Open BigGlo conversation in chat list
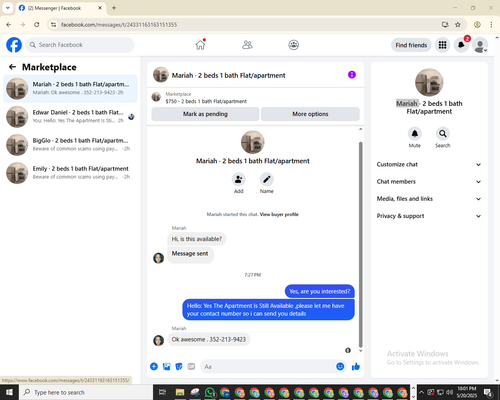This screenshot has width=500, height=400. (x=70, y=145)
